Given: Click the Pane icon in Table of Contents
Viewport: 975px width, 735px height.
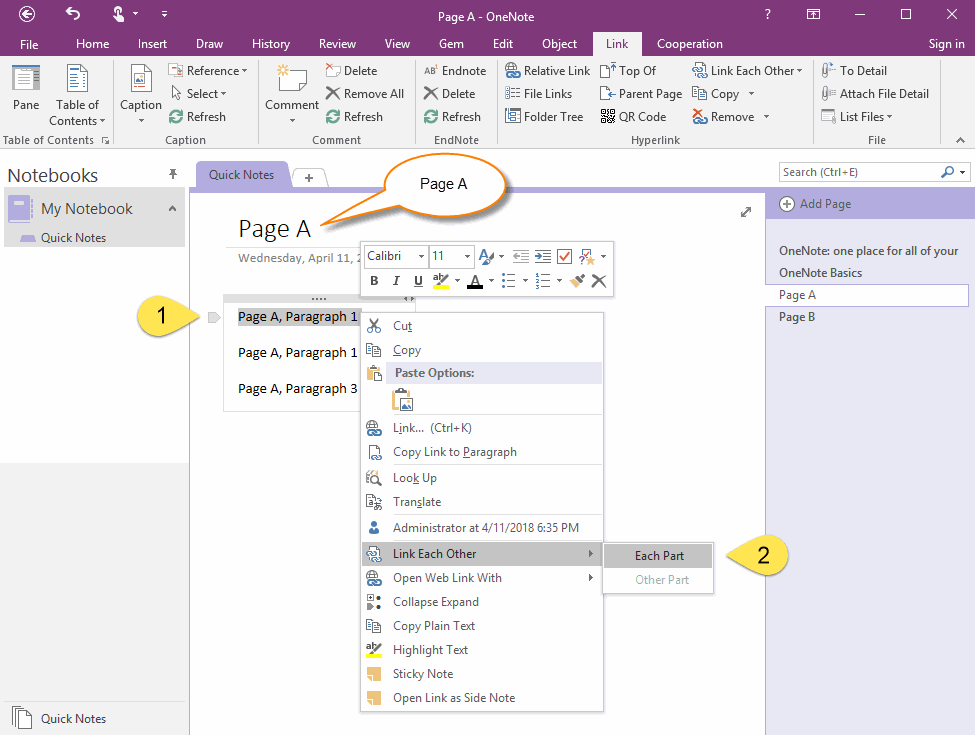Looking at the screenshot, I should pyautogui.click(x=26, y=88).
